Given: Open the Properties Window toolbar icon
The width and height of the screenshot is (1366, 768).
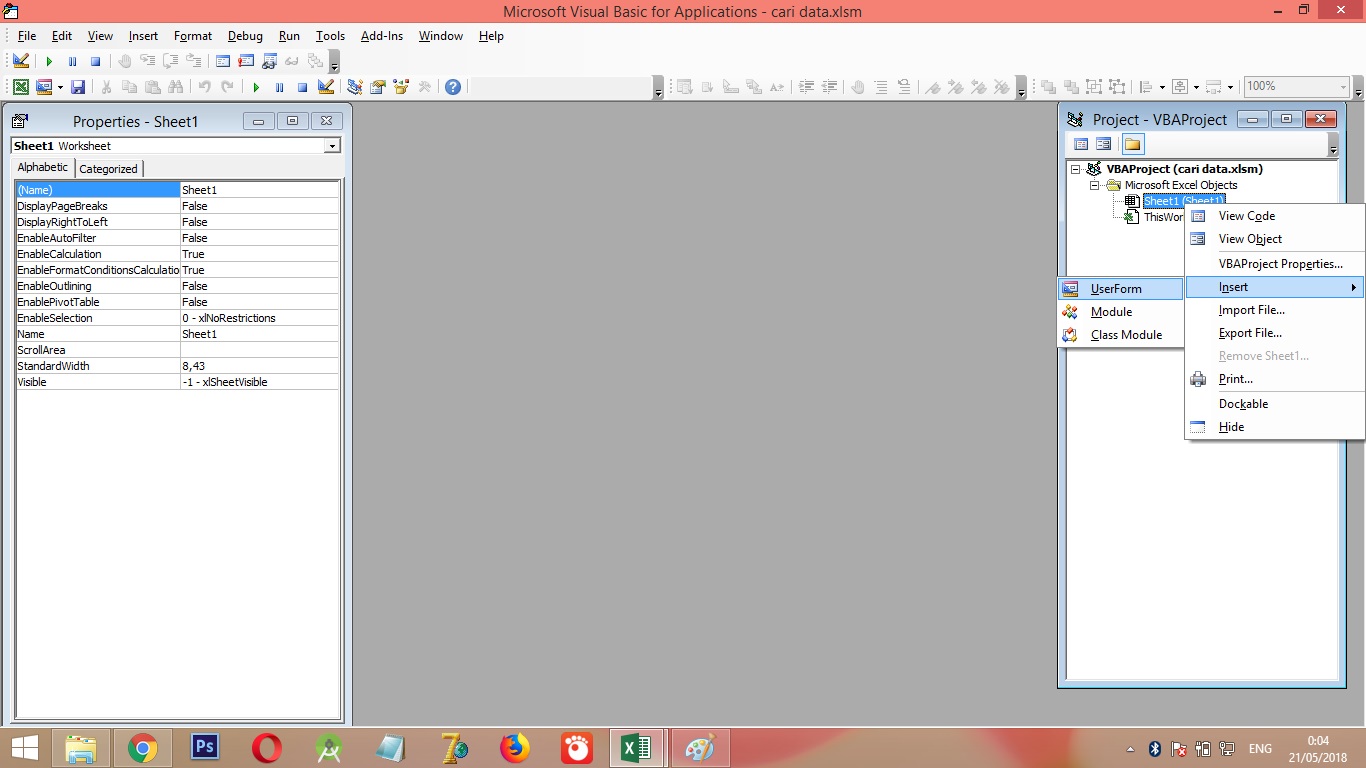Looking at the screenshot, I should pyautogui.click(x=378, y=87).
